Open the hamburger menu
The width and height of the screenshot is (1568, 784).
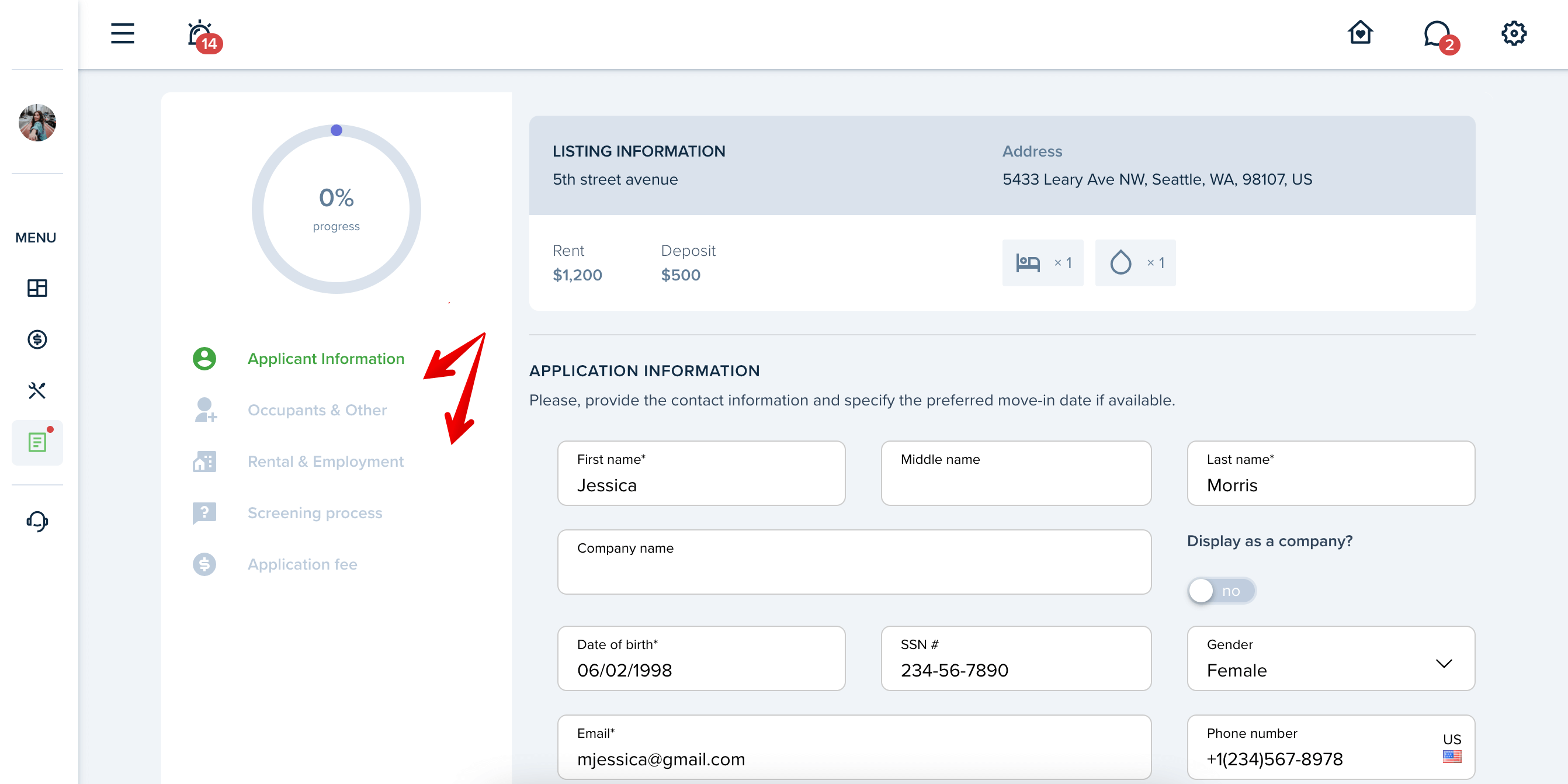122,33
